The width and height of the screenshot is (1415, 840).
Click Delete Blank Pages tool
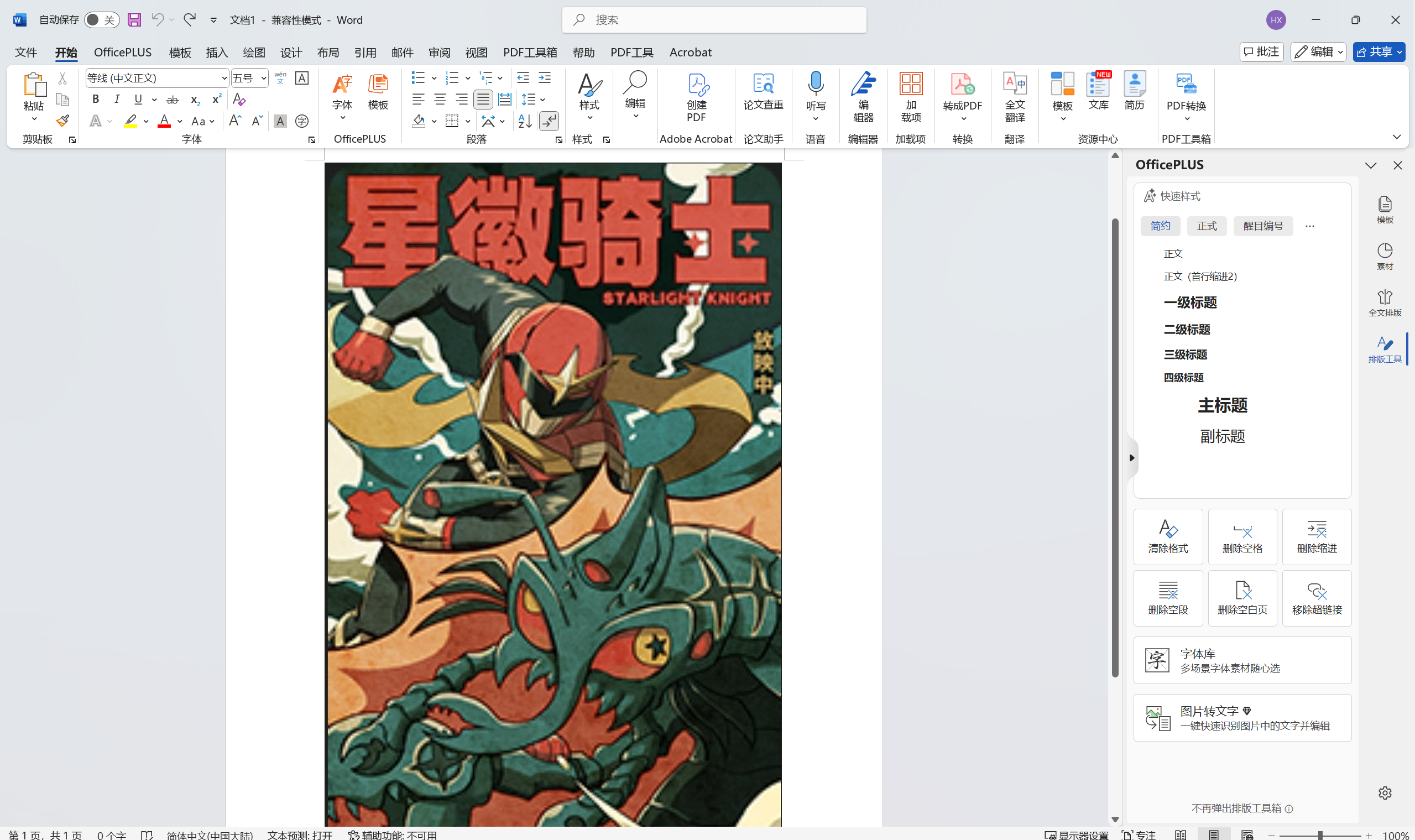pyautogui.click(x=1242, y=598)
